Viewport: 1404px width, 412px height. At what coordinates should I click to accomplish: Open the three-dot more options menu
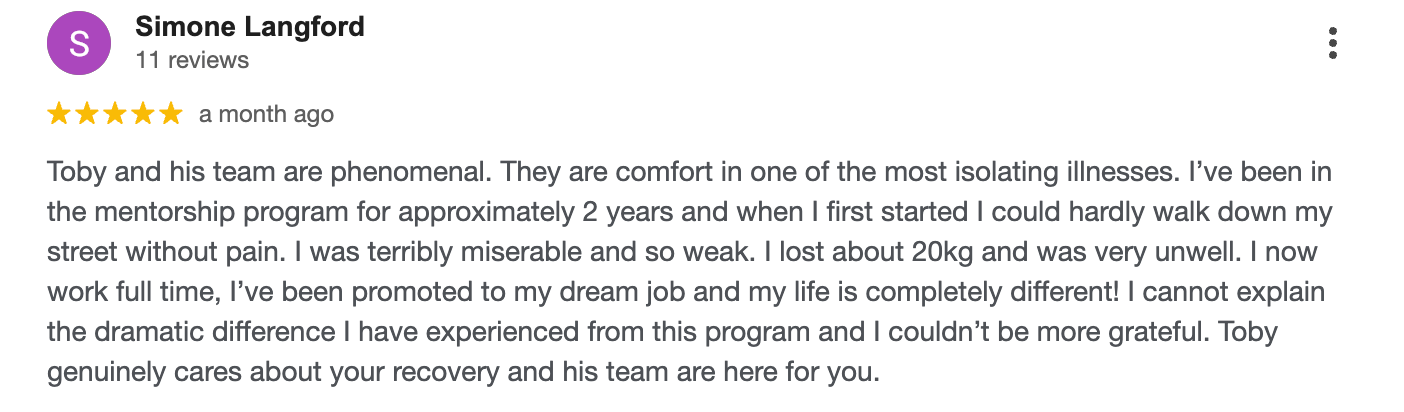point(1332,44)
